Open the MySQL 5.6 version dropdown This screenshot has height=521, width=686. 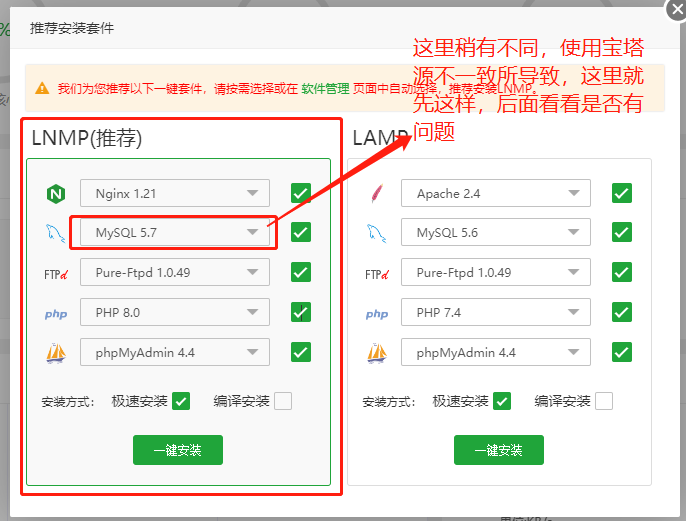point(496,232)
